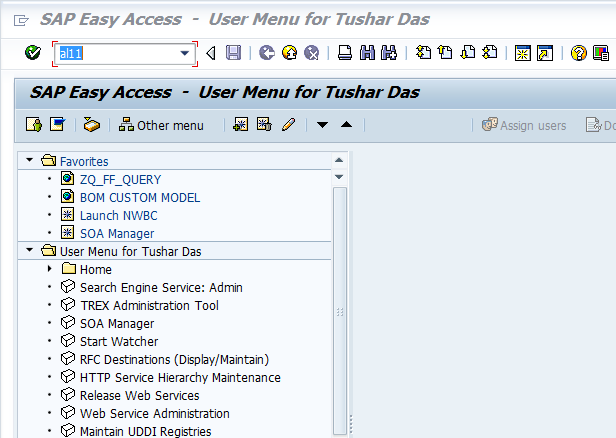
Task: Click the Print icon
Action: click(345, 53)
